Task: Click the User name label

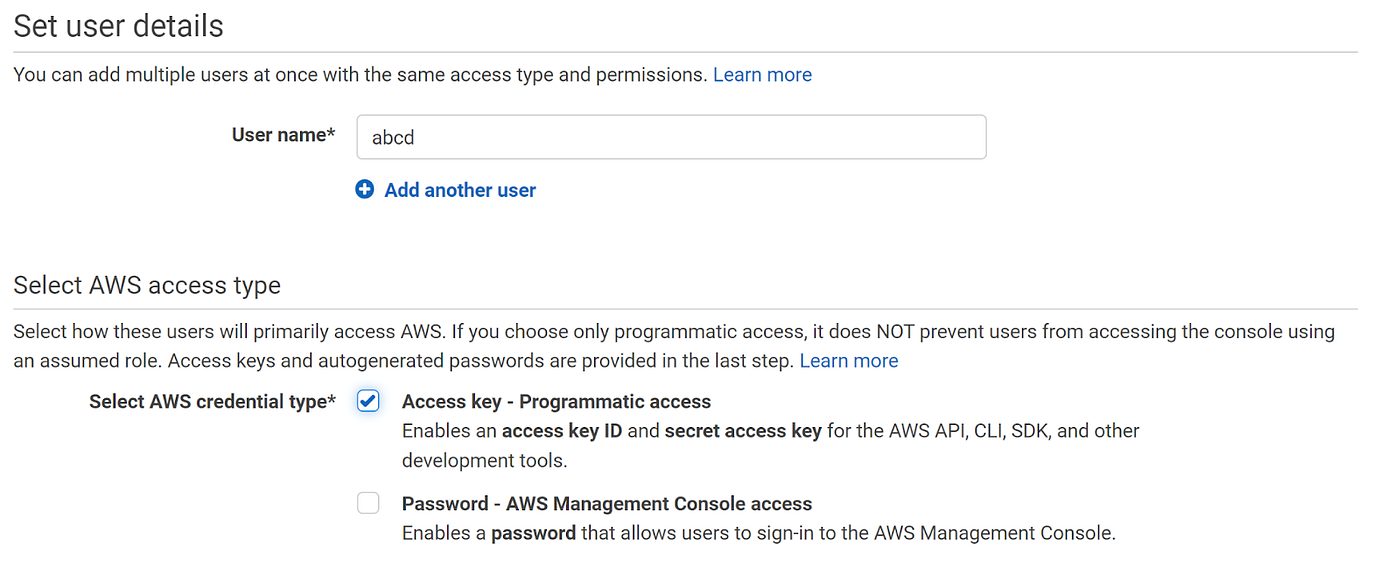Action: point(283,134)
